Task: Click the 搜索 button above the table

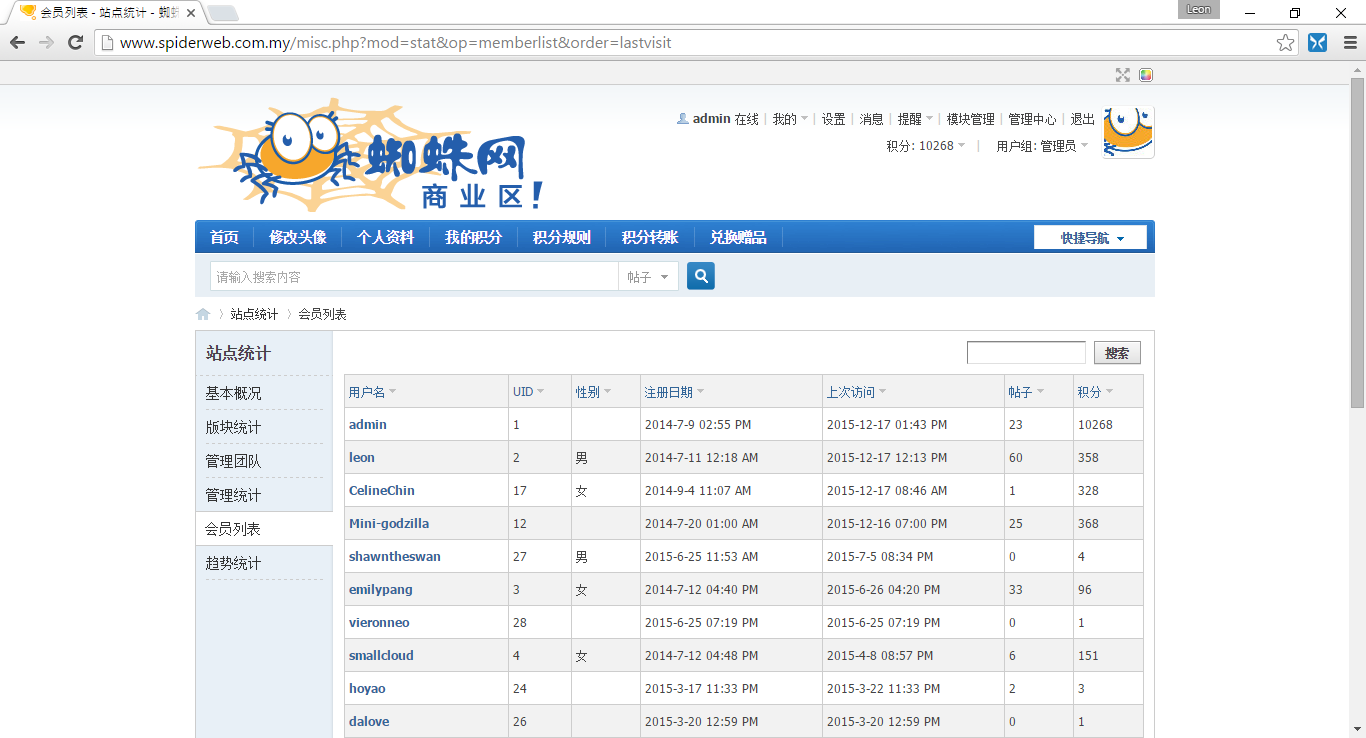Action: 1117,353
